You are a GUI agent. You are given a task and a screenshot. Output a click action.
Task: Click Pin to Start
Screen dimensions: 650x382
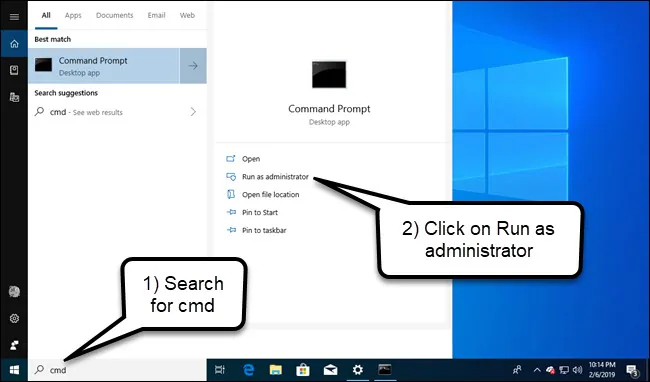tap(252, 213)
